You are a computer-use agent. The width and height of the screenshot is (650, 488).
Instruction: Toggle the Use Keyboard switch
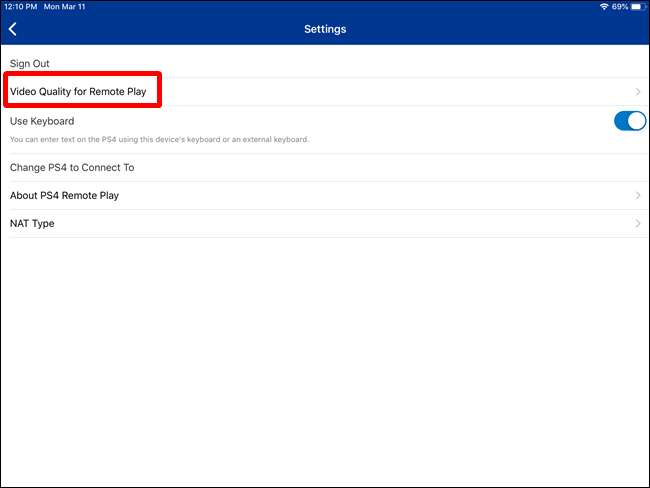629,121
